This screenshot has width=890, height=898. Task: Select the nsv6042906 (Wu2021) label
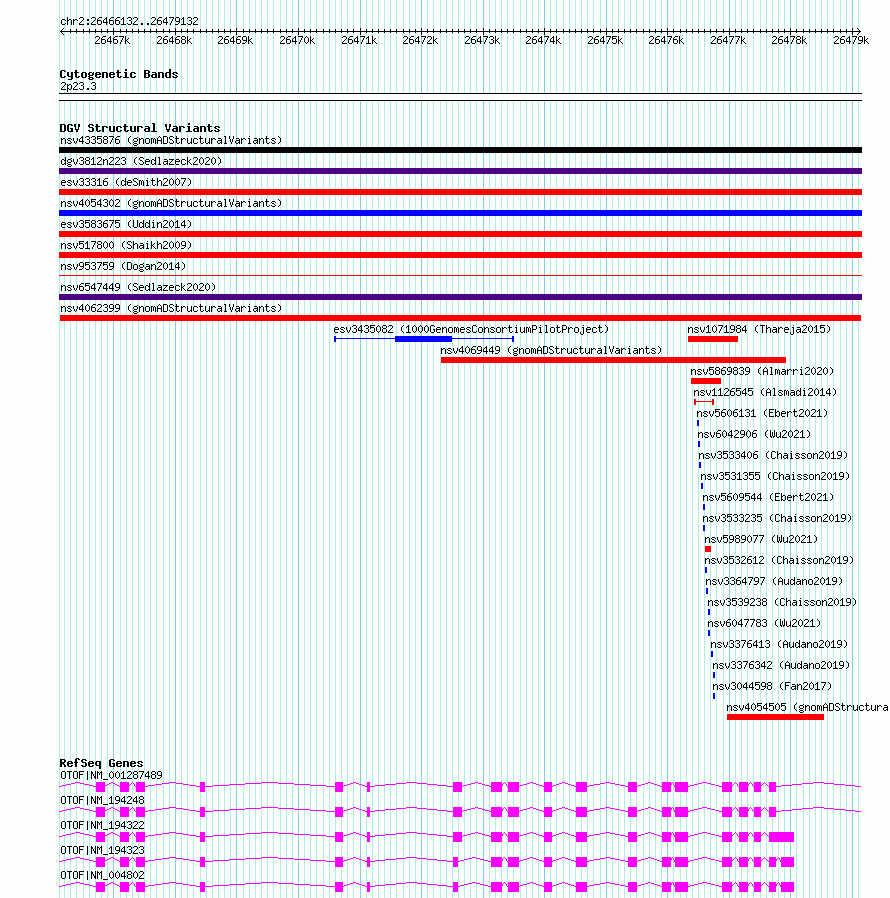[754, 434]
